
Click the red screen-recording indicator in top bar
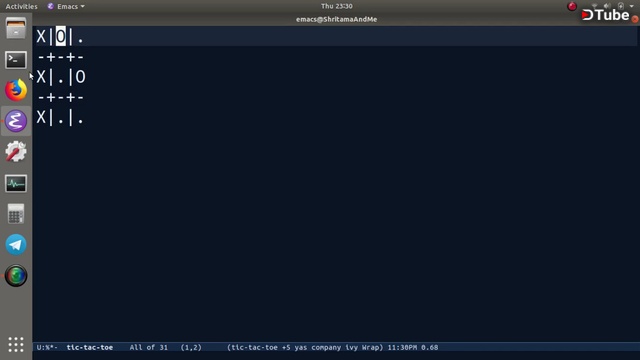pos(572,6)
